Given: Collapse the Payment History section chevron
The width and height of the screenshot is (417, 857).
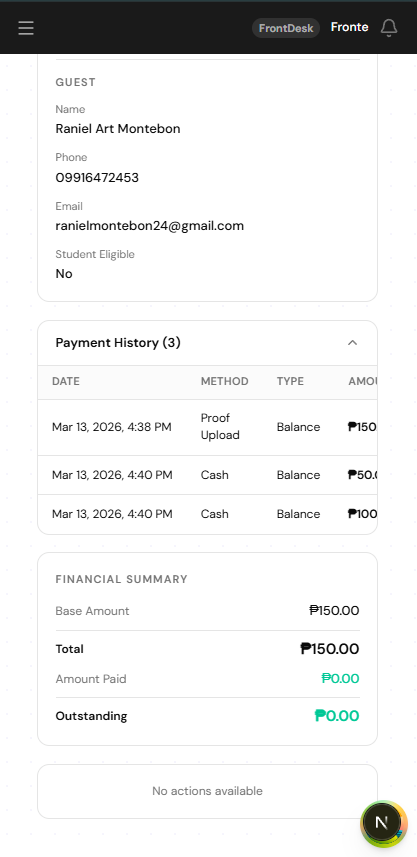Looking at the screenshot, I should [353, 343].
